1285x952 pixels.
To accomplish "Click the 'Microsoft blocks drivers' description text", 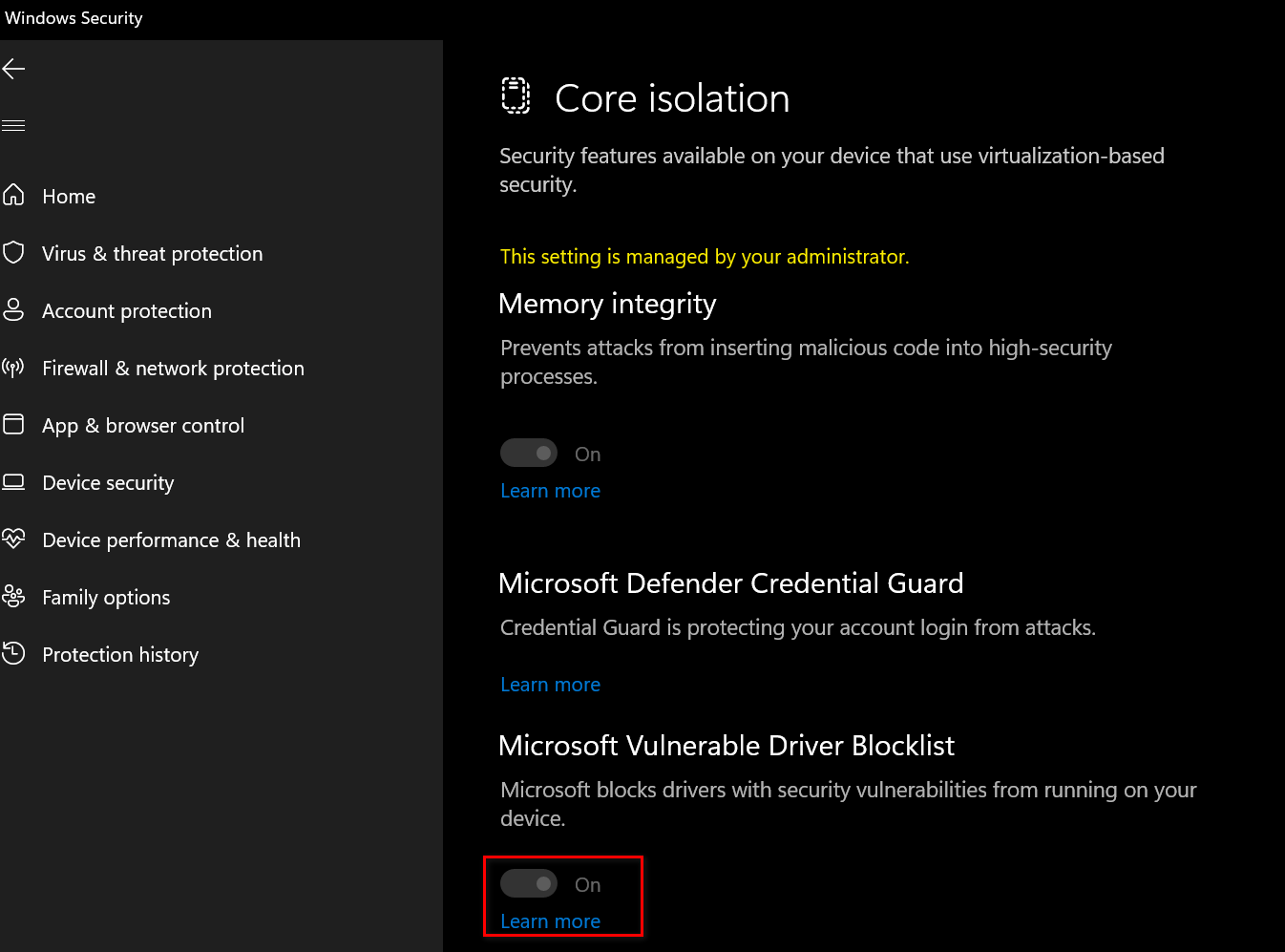I will click(848, 804).
